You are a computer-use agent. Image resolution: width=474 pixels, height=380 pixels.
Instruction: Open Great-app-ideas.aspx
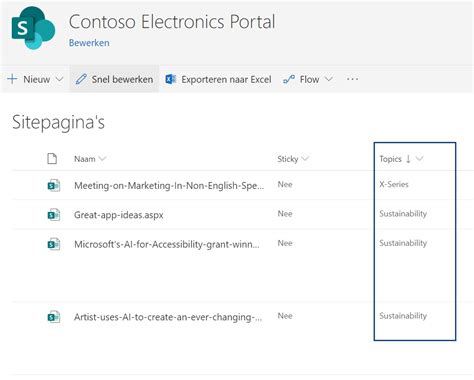[119, 215]
